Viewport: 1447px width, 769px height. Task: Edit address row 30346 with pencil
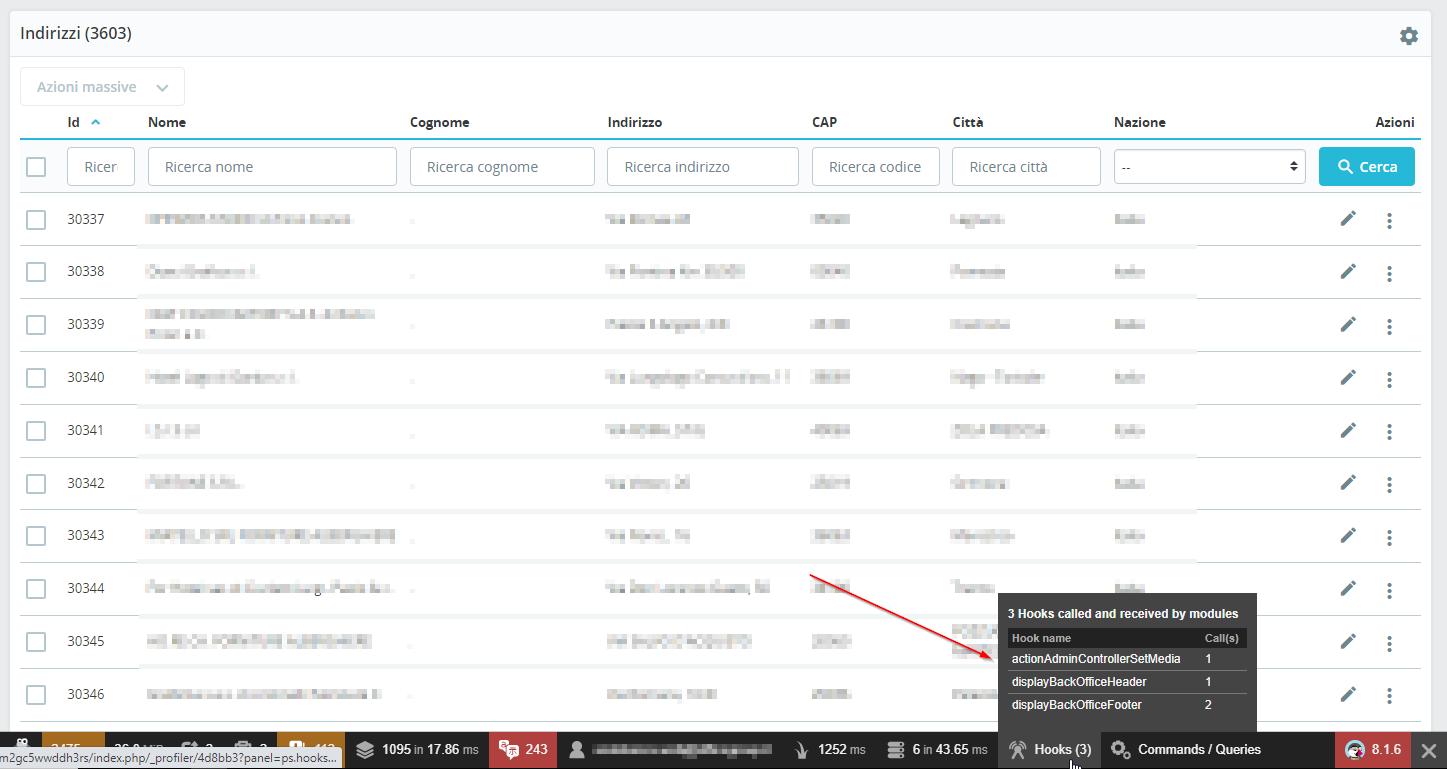point(1348,694)
